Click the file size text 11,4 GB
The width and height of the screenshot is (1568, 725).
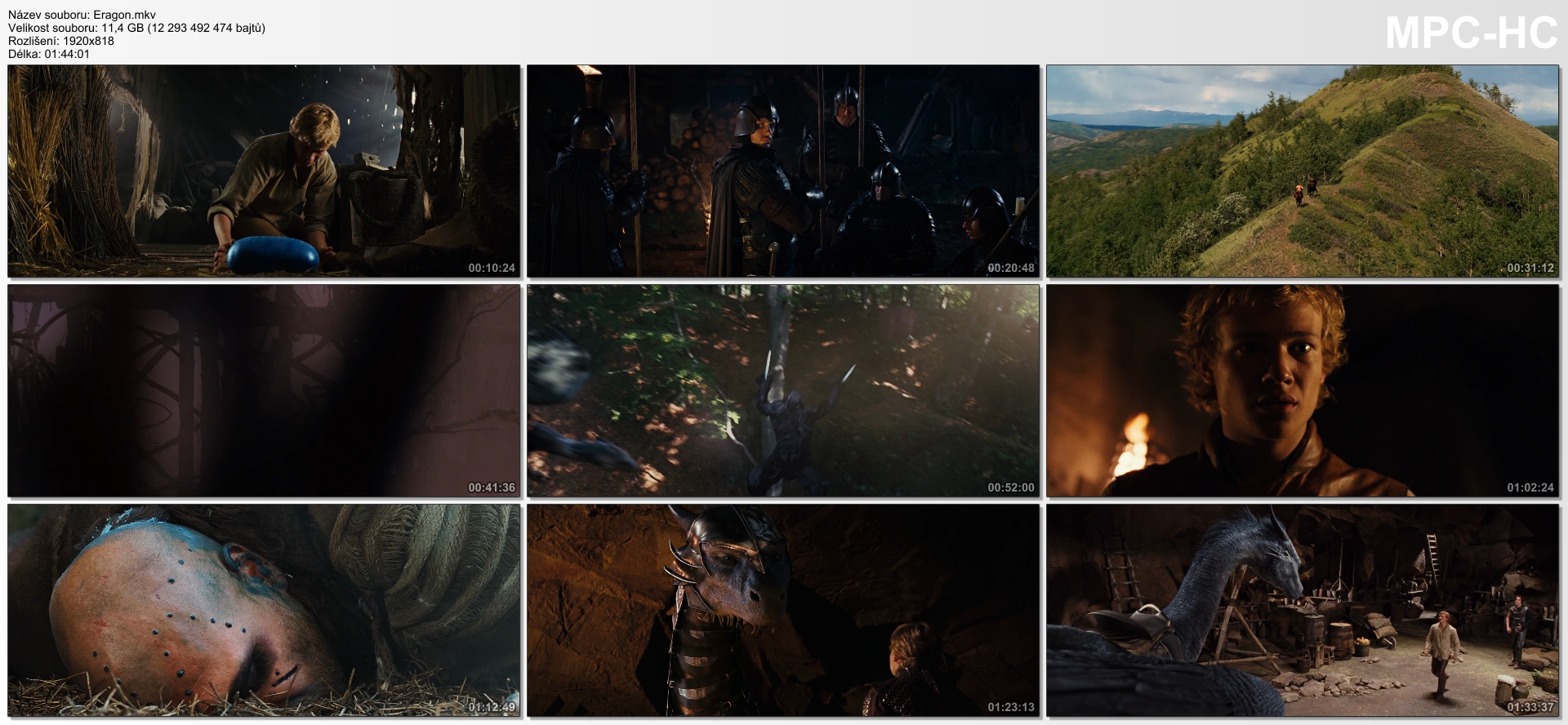[x=122, y=28]
